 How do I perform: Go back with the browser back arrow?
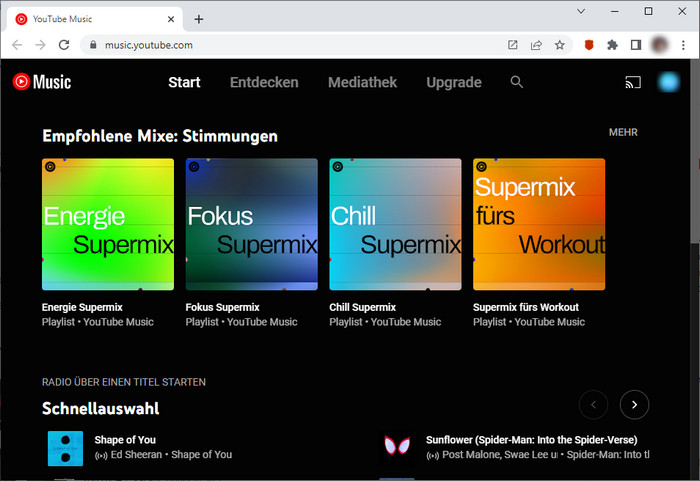17,45
